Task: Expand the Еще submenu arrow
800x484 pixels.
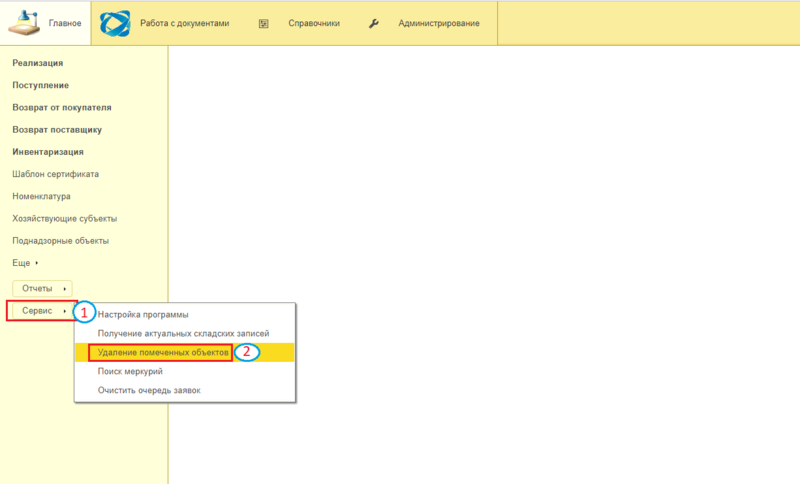Action: [x=37, y=263]
